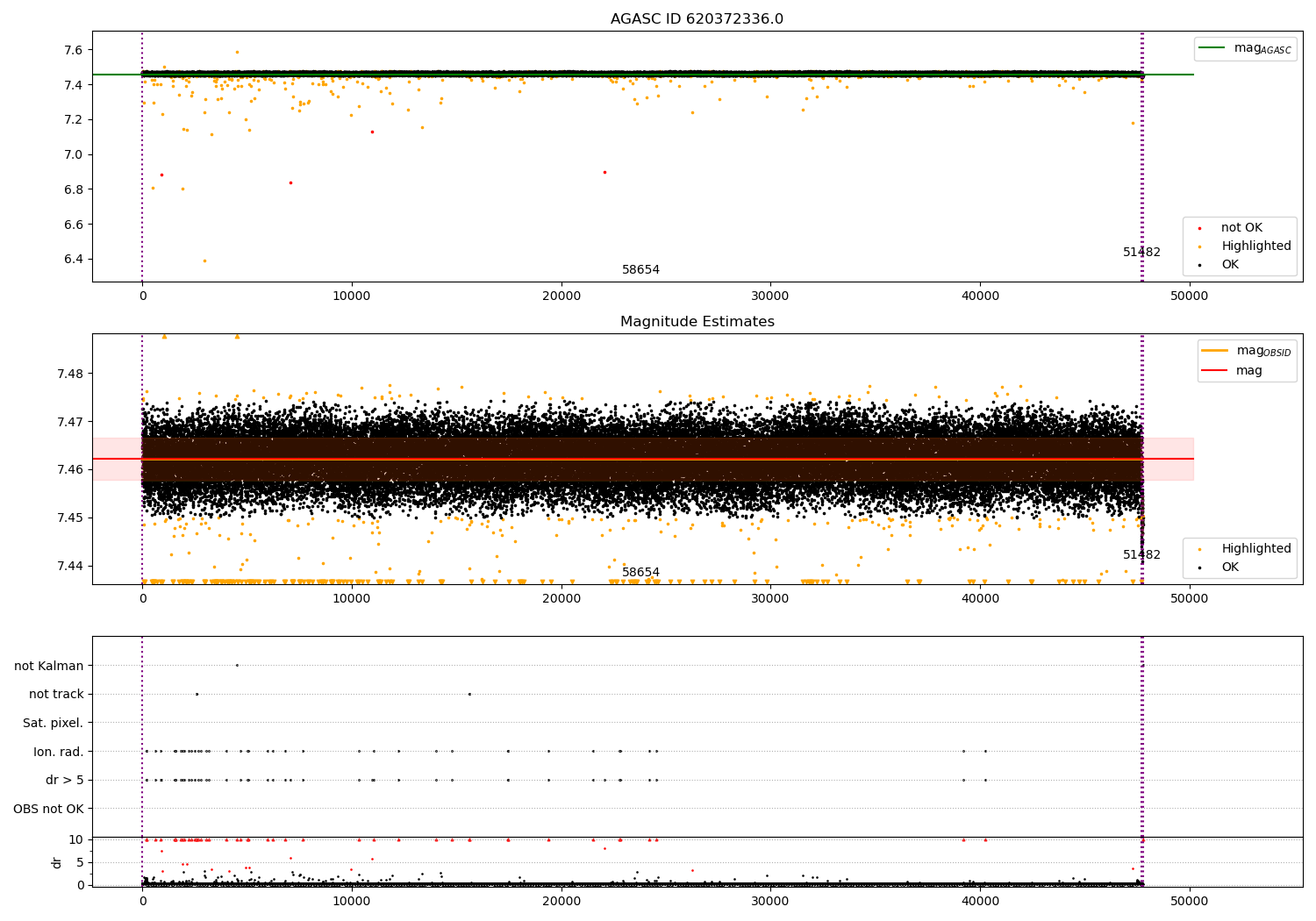Click the 7.6 y-axis tick of top plot
This screenshot has height=921, width=1316.
(74, 50)
